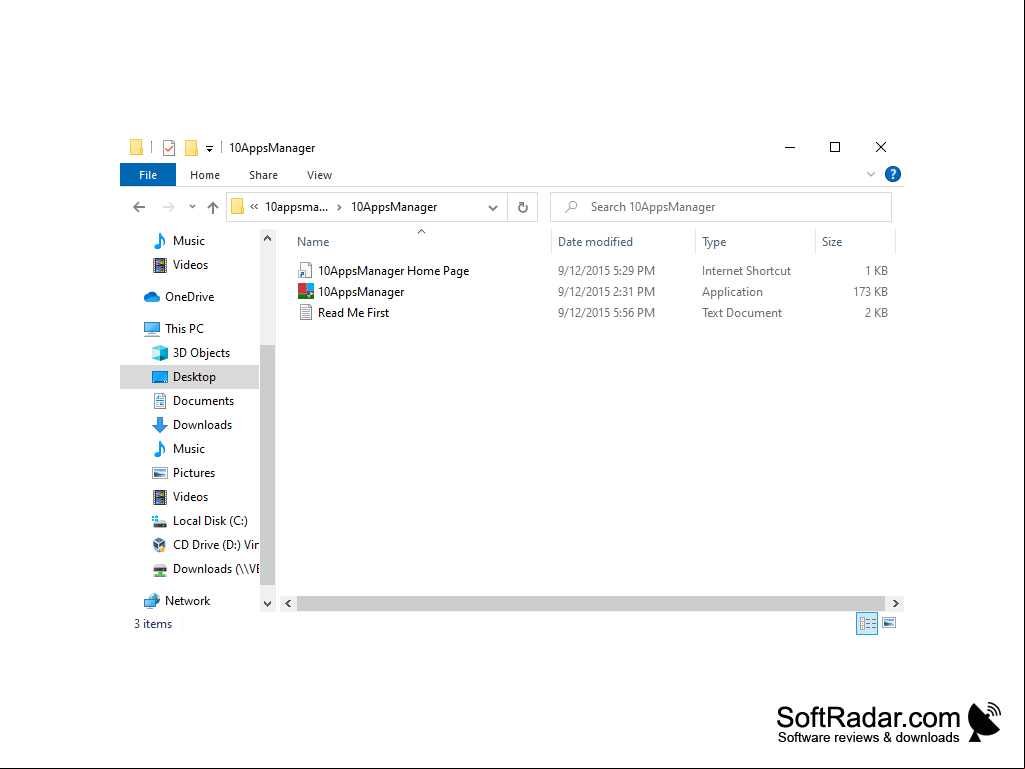Screen dimensions: 1025x769
Task: Expand the ribbon with the chevron
Action: coord(871,174)
